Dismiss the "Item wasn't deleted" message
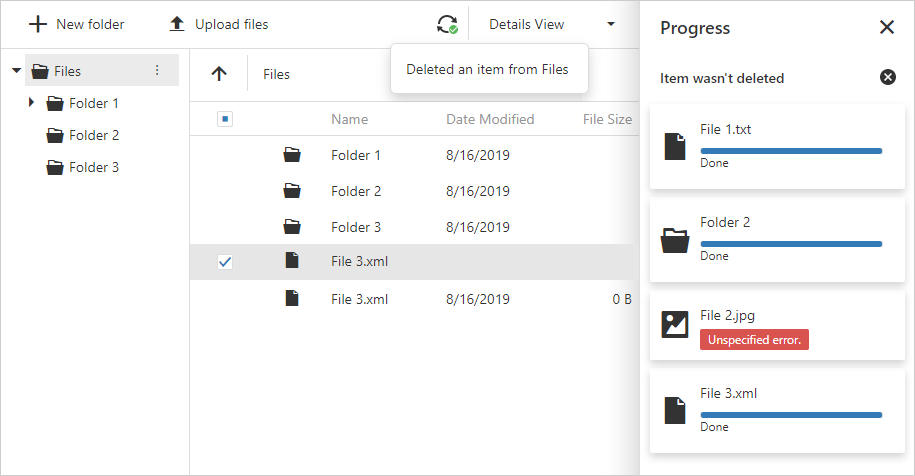This screenshot has height=476, width=915. coord(888,77)
